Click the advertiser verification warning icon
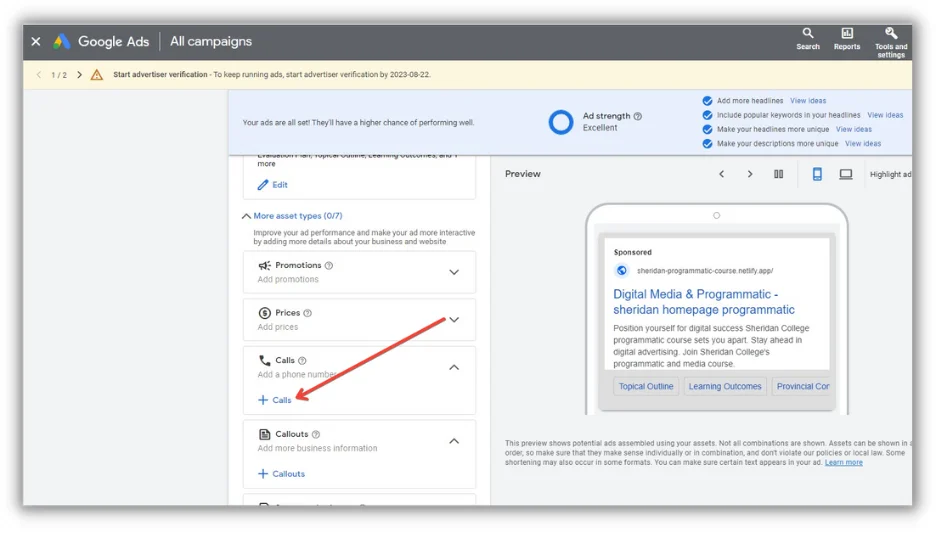The height and width of the screenshot is (533, 936). pyautogui.click(x=97, y=75)
